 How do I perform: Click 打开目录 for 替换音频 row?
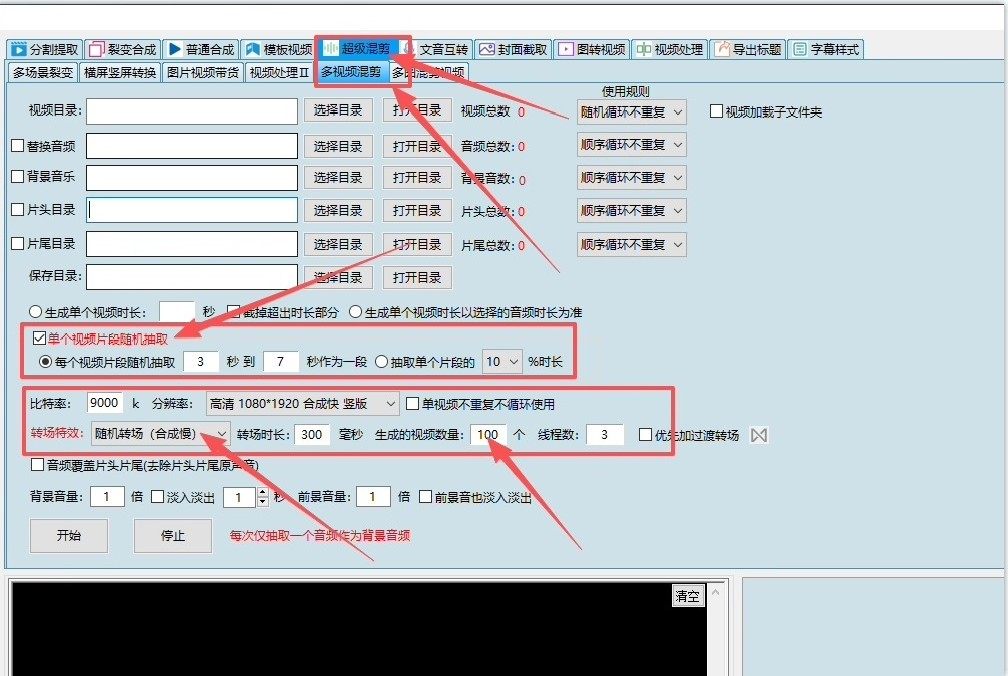coord(417,147)
